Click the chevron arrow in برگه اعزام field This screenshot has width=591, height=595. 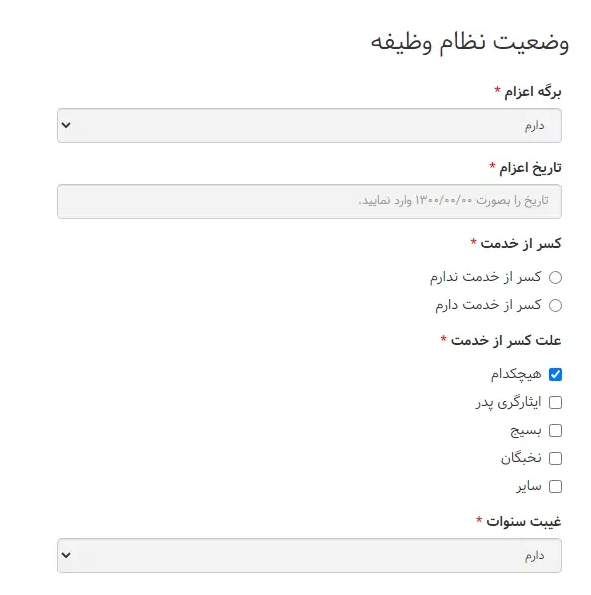coord(66,125)
